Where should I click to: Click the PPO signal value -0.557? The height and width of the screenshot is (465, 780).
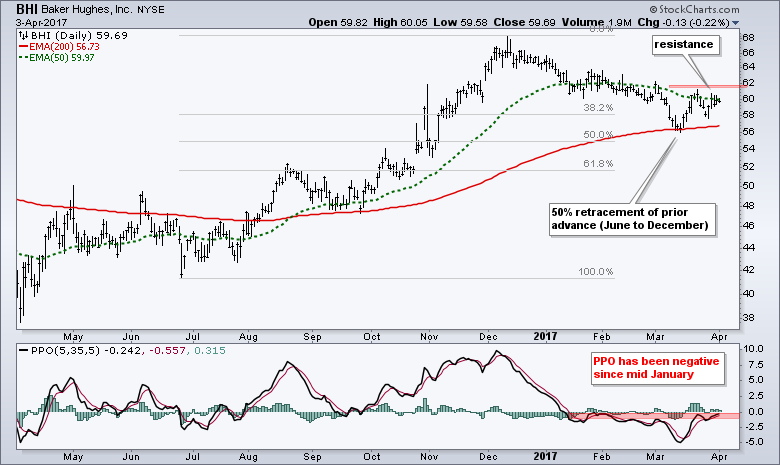pyautogui.click(x=166, y=351)
